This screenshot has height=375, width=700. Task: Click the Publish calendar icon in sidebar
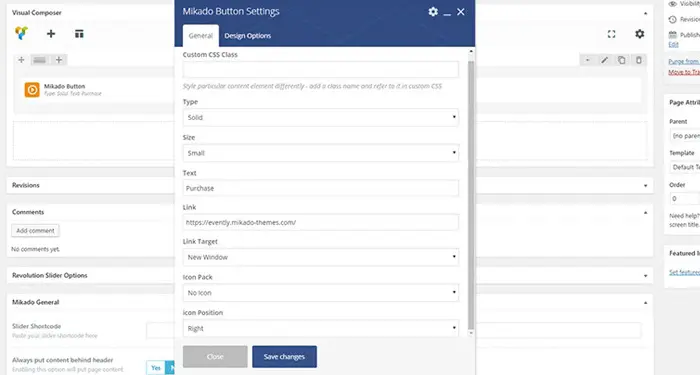coord(672,35)
